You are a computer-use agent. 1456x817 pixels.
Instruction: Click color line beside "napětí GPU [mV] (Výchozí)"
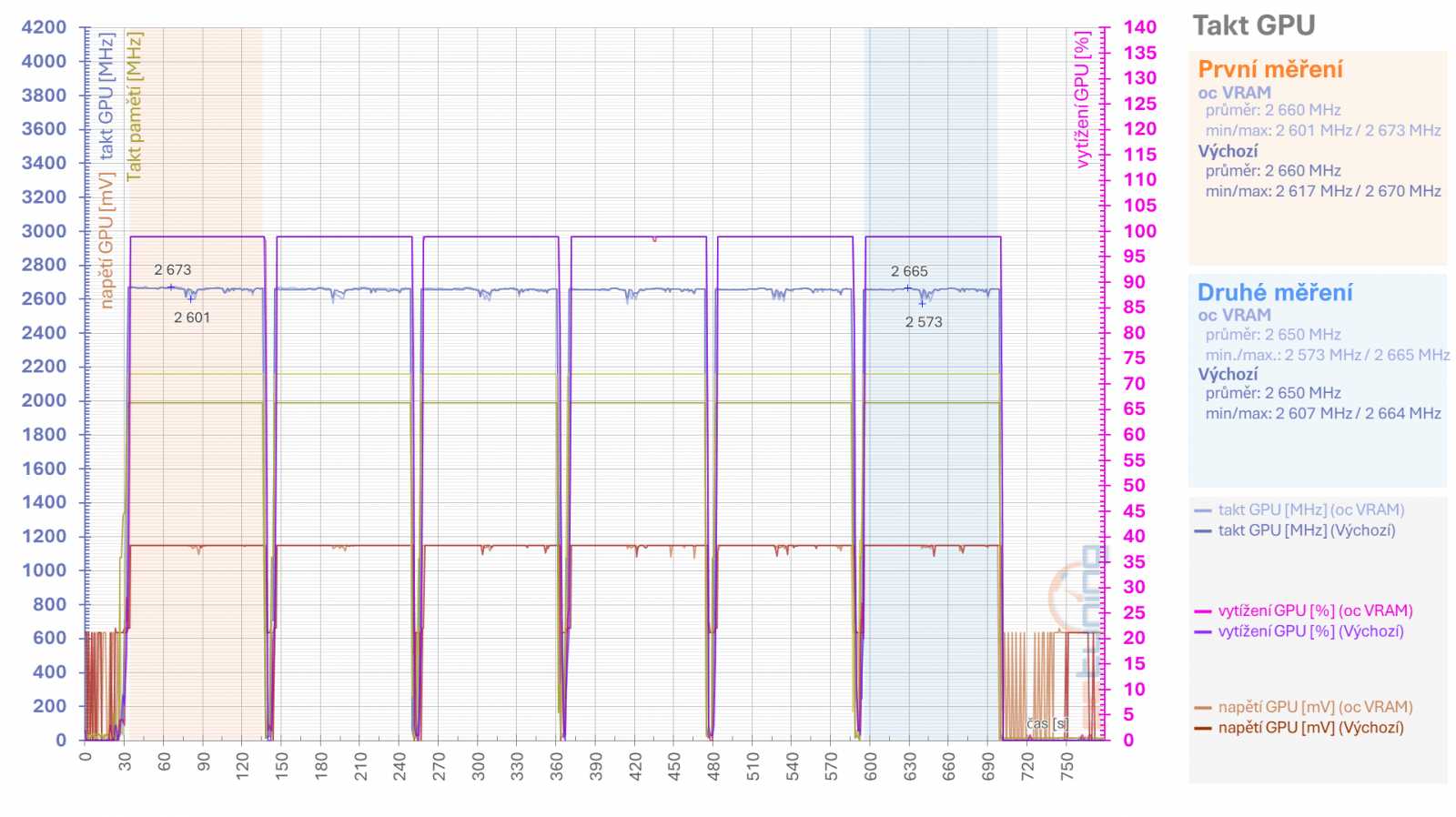(x=1203, y=728)
